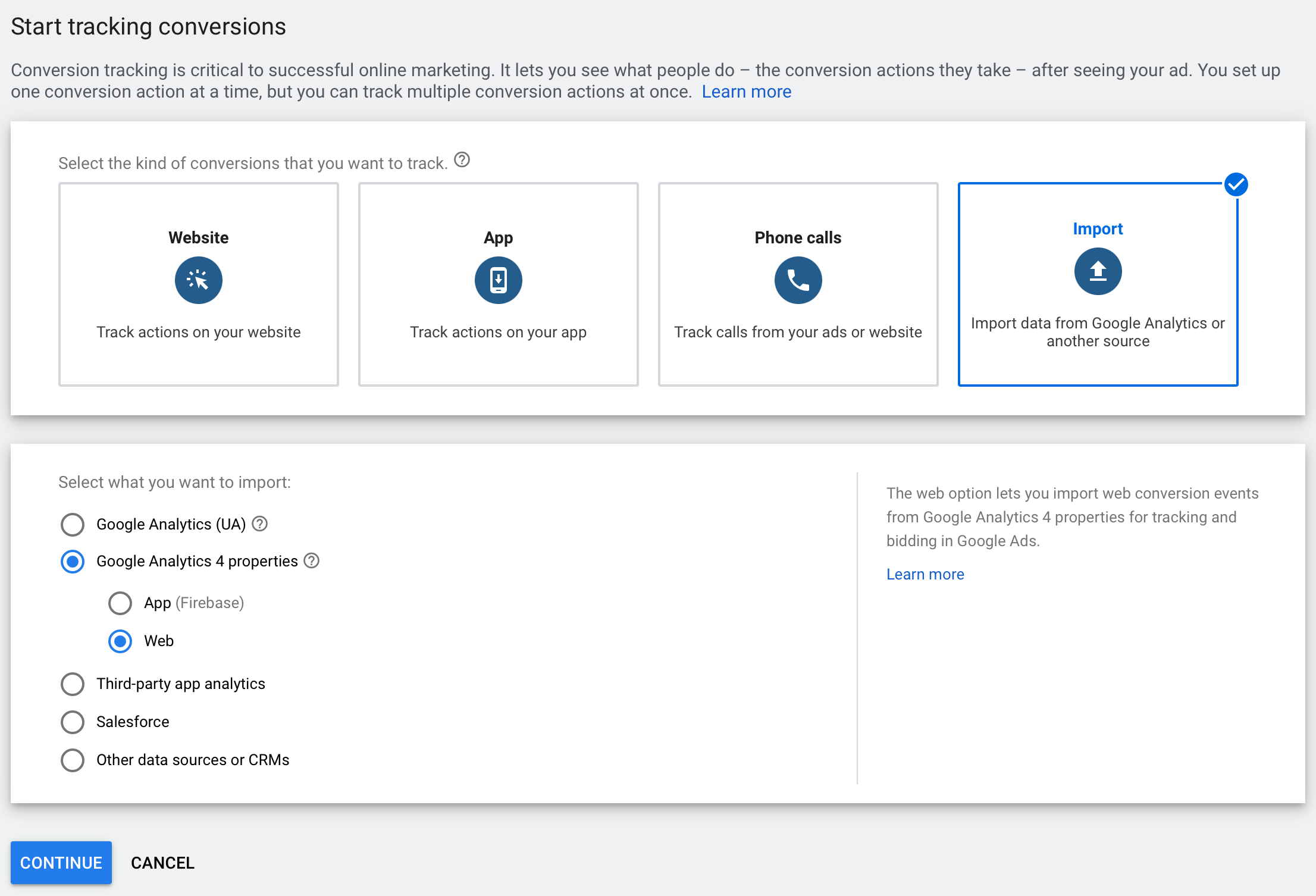The width and height of the screenshot is (1316, 896).
Task: Open Learn more link under web option description
Action: point(925,574)
